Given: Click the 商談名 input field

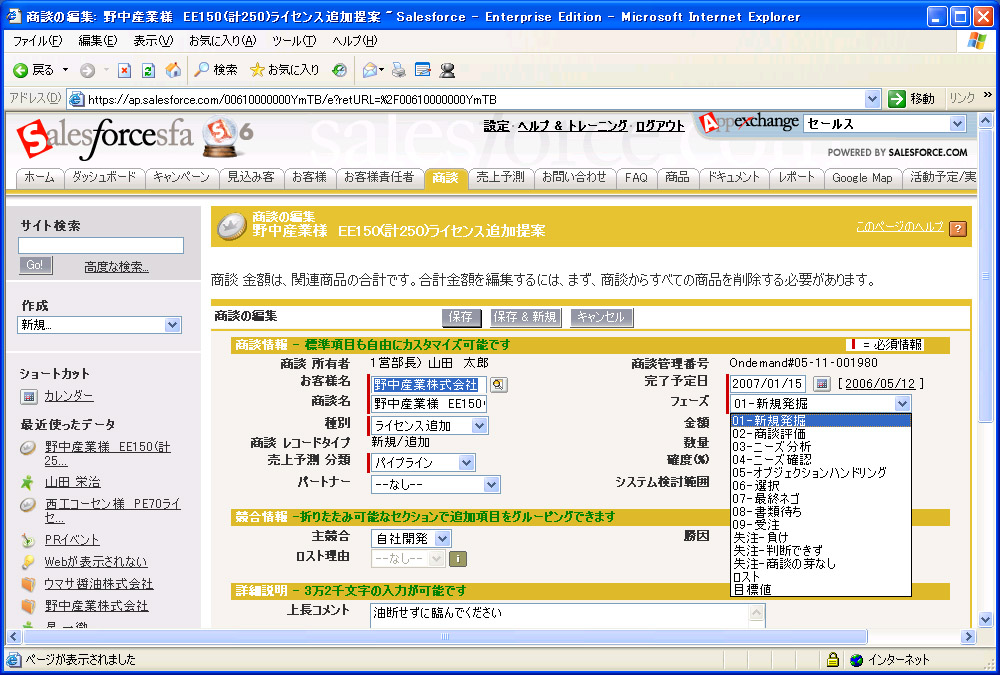Looking at the screenshot, I should (429, 404).
